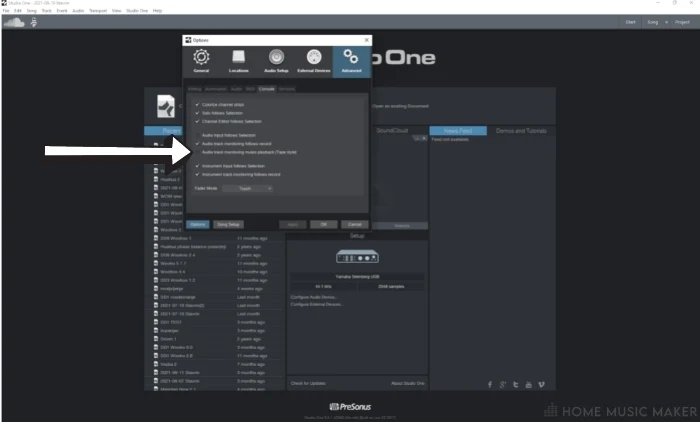
Task: Open recent song Huahua phase balance
Action: click(x=193, y=247)
